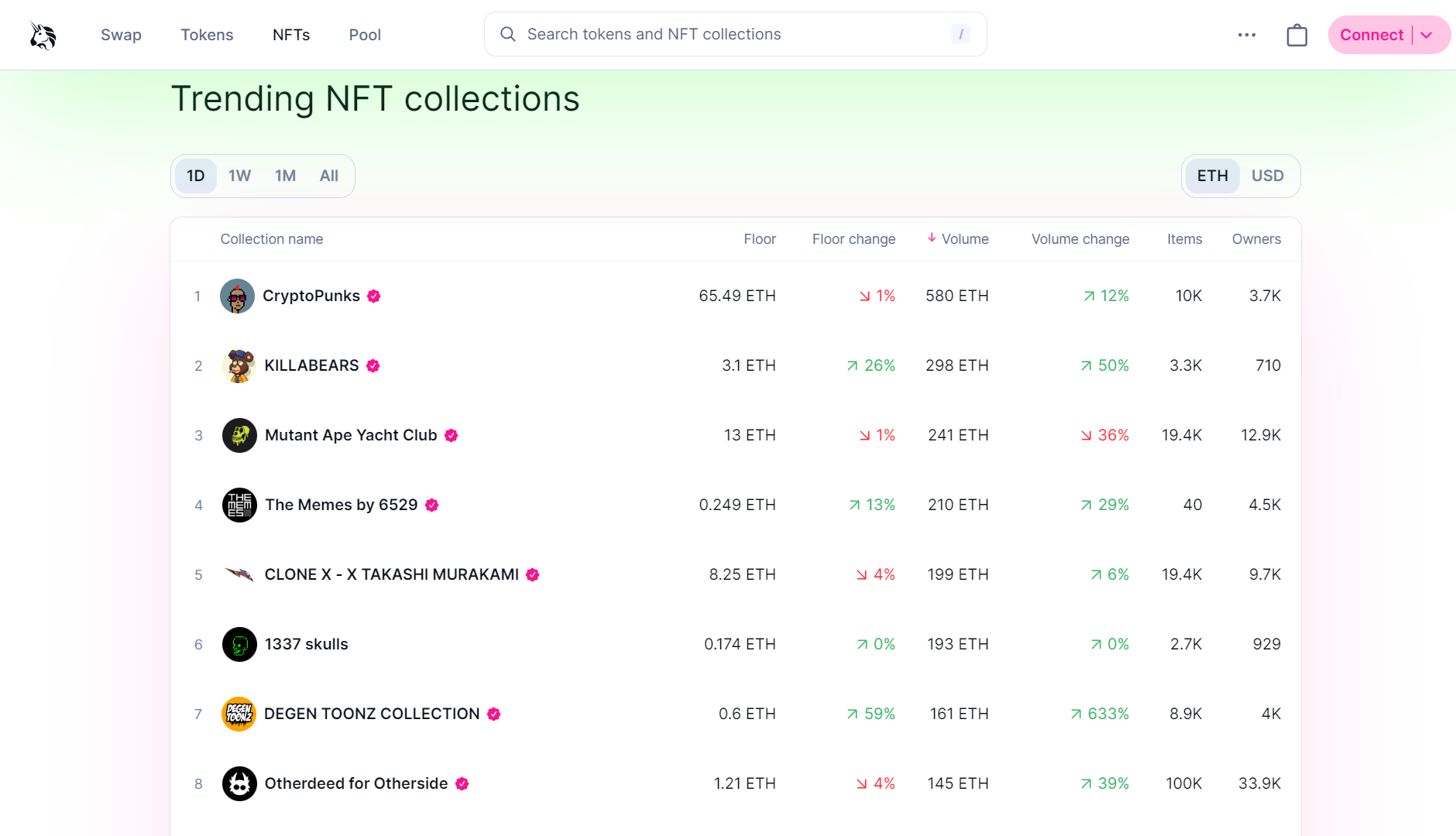1456x836 pixels.
Task: Click the Uniswap unicorn logo
Action: 43,35
